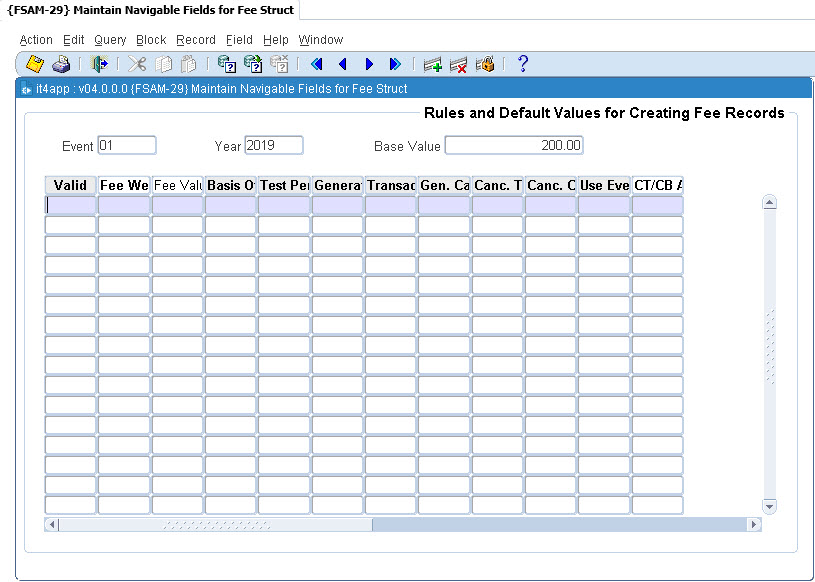Go to the next record arrow
This screenshot has width=815, height=582.
(369, 64)
